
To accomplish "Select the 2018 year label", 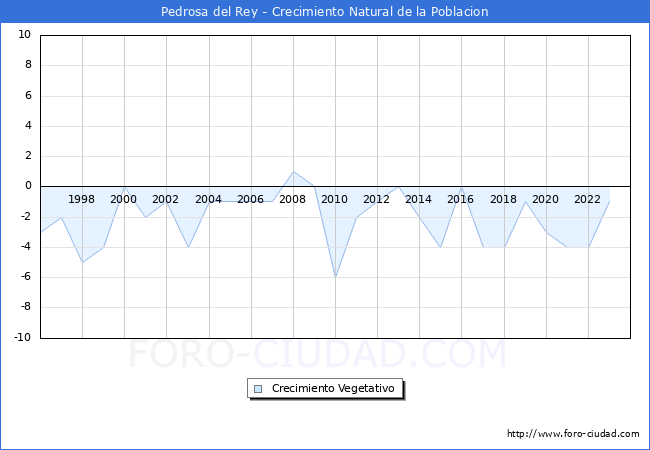I will [x=503, y=199].
